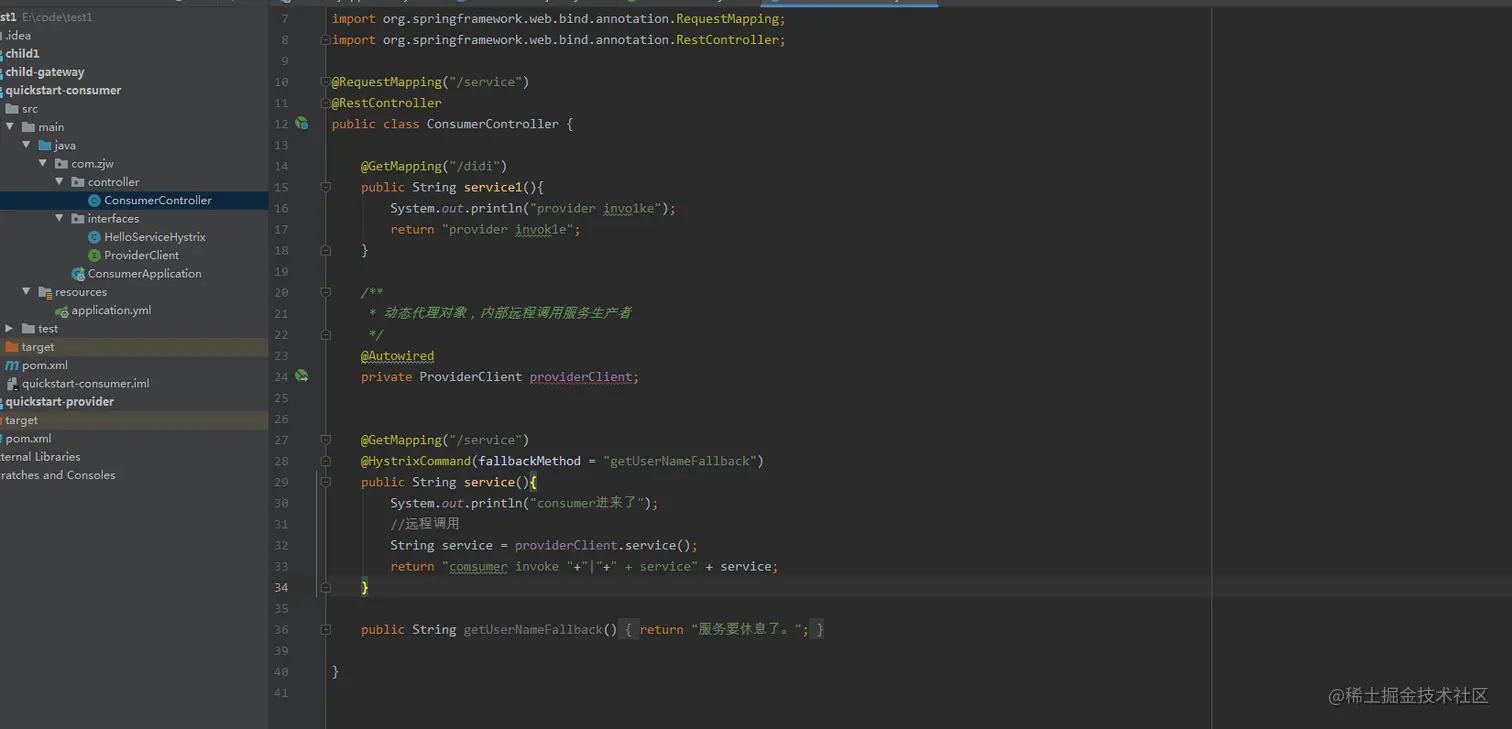The height and width of the screenshot is (729, 1512).
Task: Fold the Javadoc comment at line 20
Action: tap(325, 292)
